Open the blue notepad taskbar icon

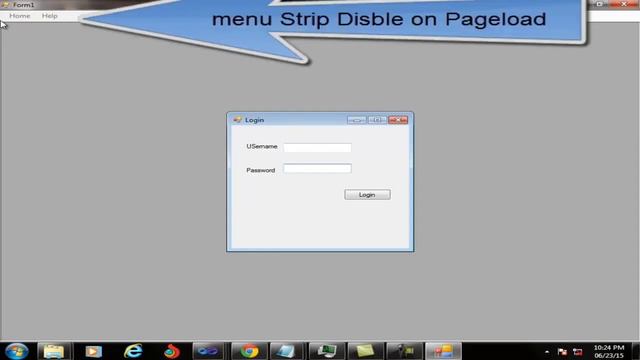(x=286, y=351)
